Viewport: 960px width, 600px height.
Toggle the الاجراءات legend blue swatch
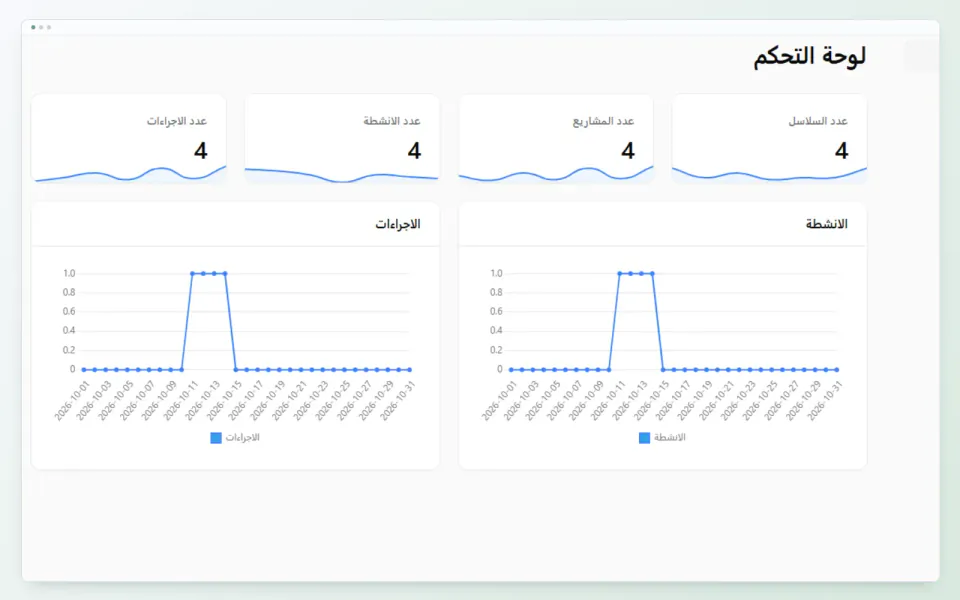pos(216,438)
